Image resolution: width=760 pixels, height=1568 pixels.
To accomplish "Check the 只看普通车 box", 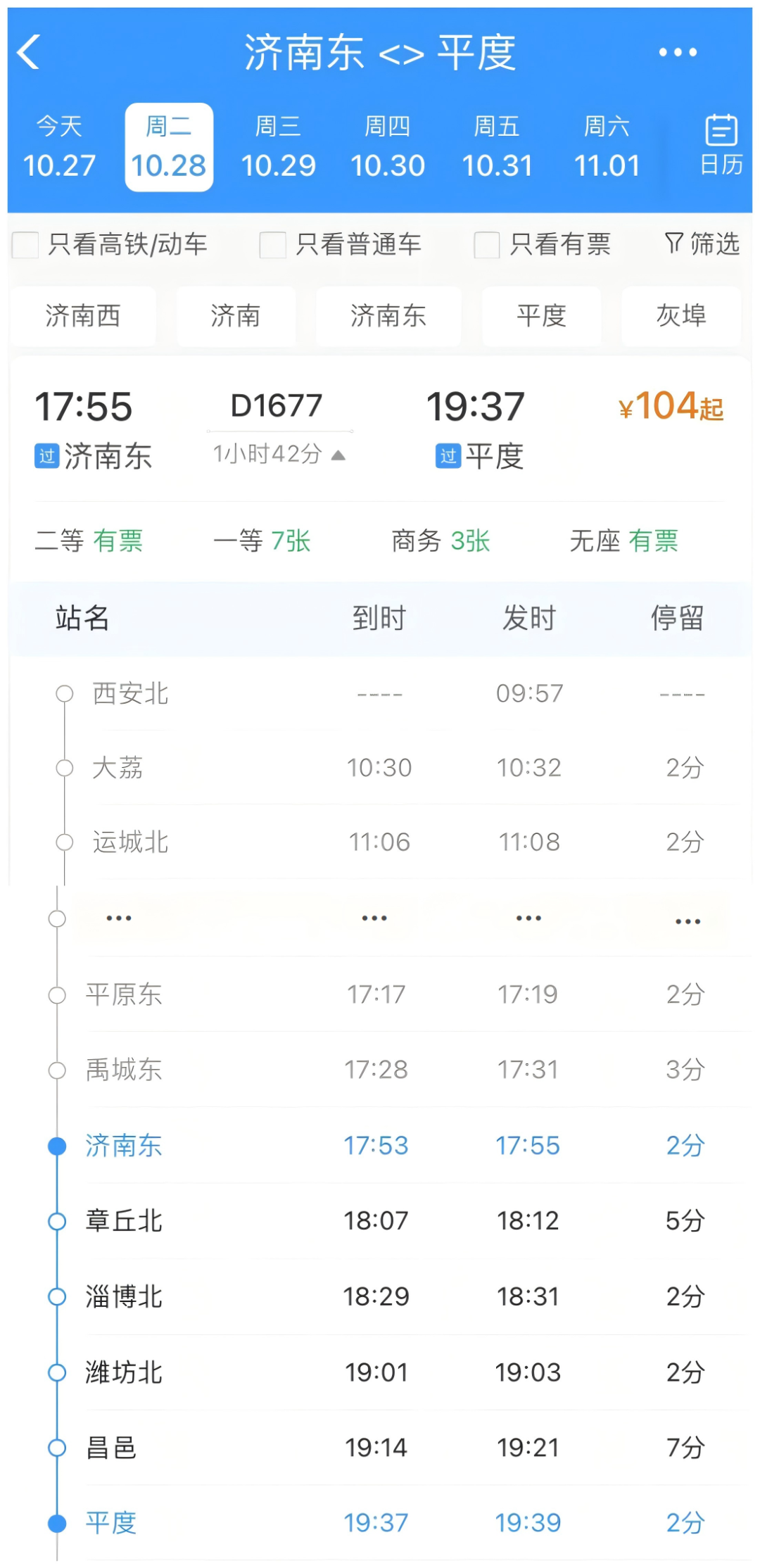I will pos(273,245).
